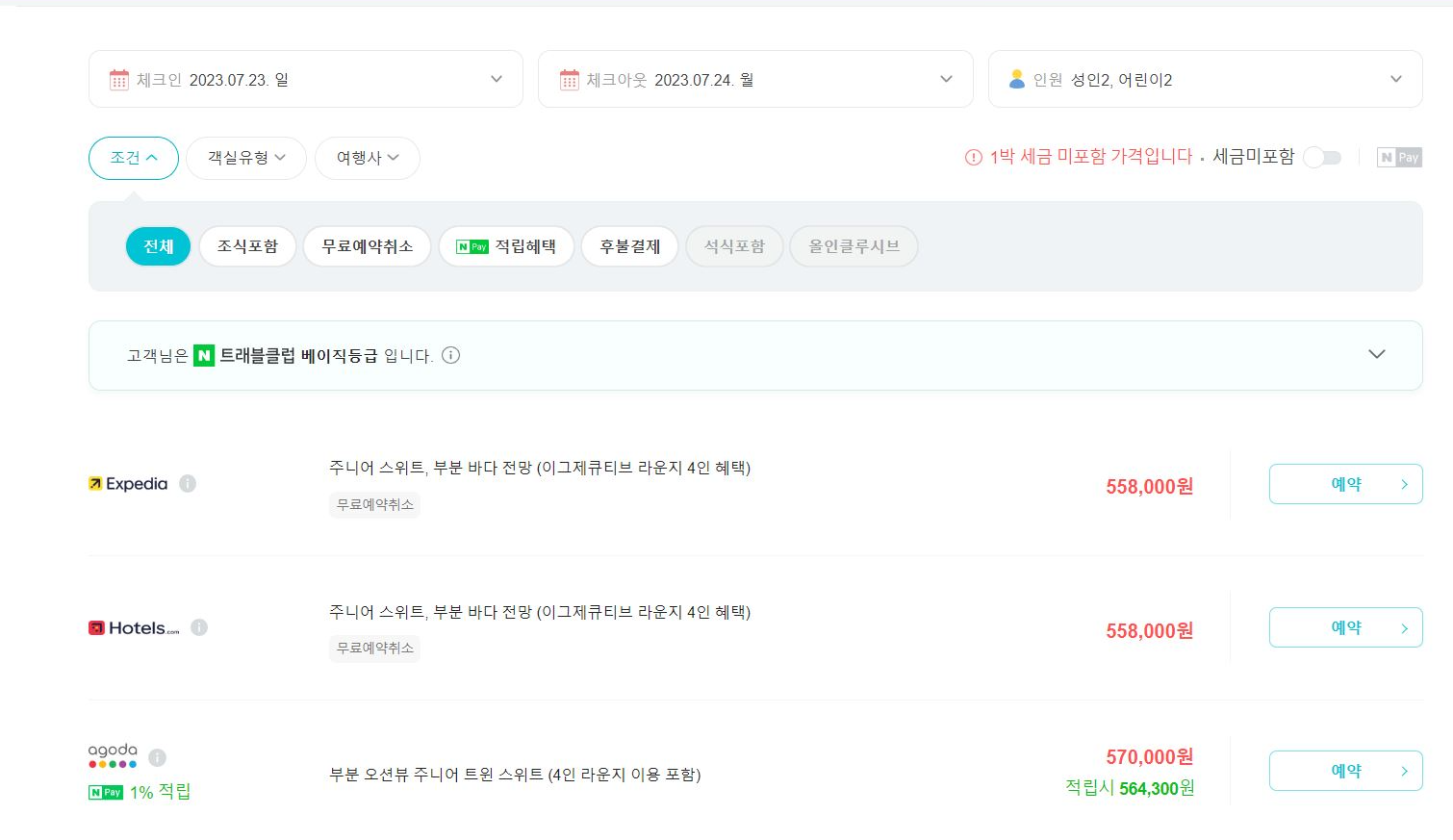Click 예약 button for Hotels.com

point(1345,627)
